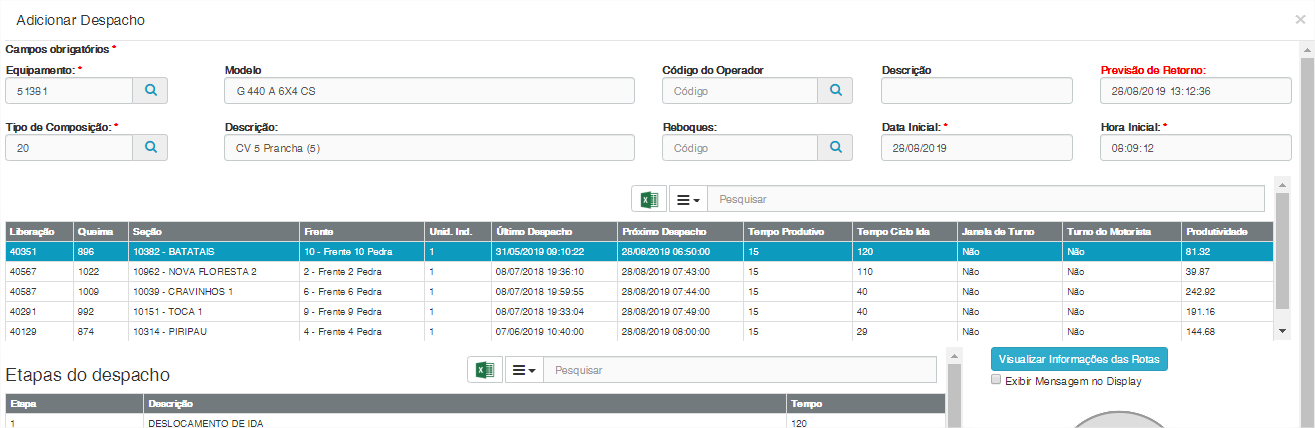The width and height of the screenshot is (1315, 428).
Task: Click the Reboques search magnifier icon
Action: [x=835, y=147]
